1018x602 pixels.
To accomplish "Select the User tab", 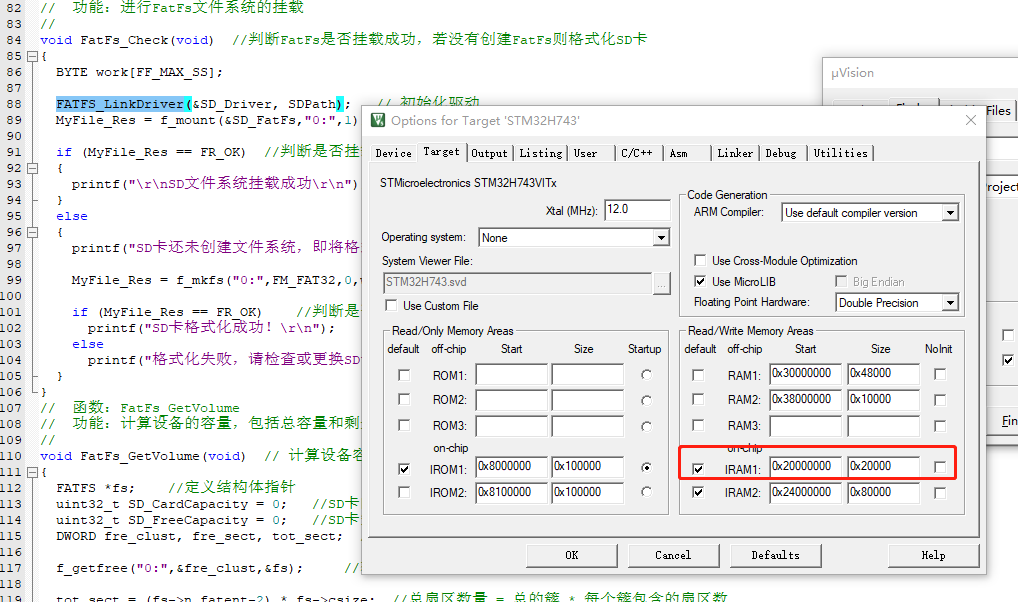I will pyautogui.click(x=585, y=153).
